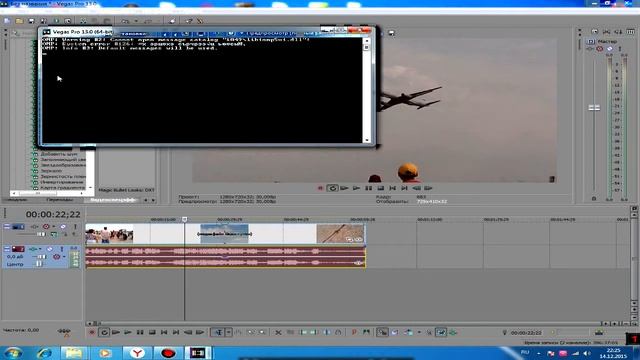This screenshot has height=360, width=640.
Task: Click the audio waveform clip
Action: pyautogui.click(x=226, y=257)
